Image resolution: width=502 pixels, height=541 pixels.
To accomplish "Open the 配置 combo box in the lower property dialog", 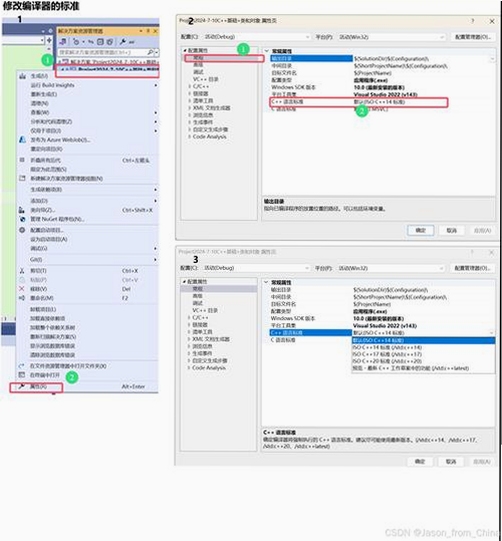I will [x=256, y=268].
